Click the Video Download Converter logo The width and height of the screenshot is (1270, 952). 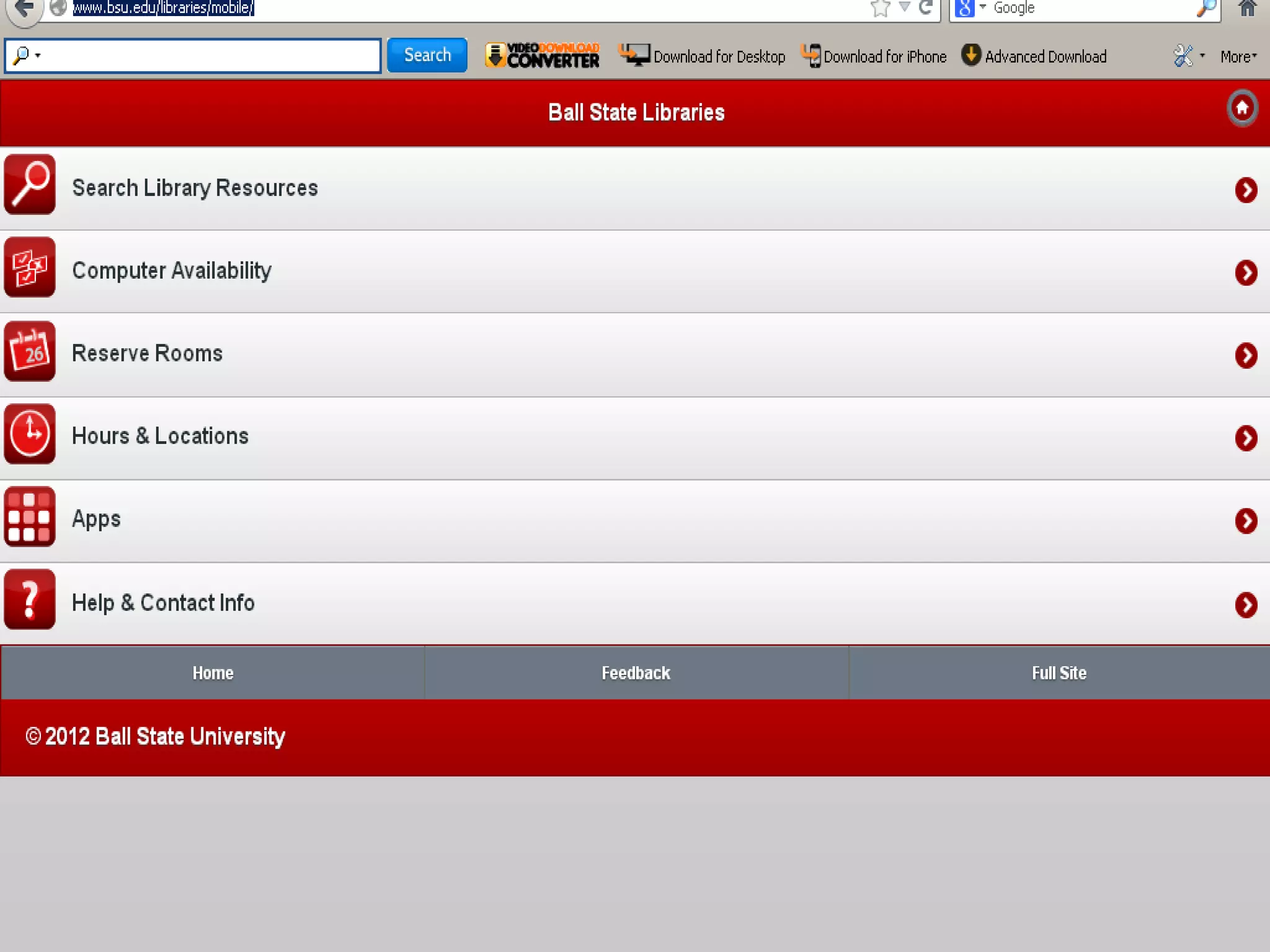click(x=543, y=56)
